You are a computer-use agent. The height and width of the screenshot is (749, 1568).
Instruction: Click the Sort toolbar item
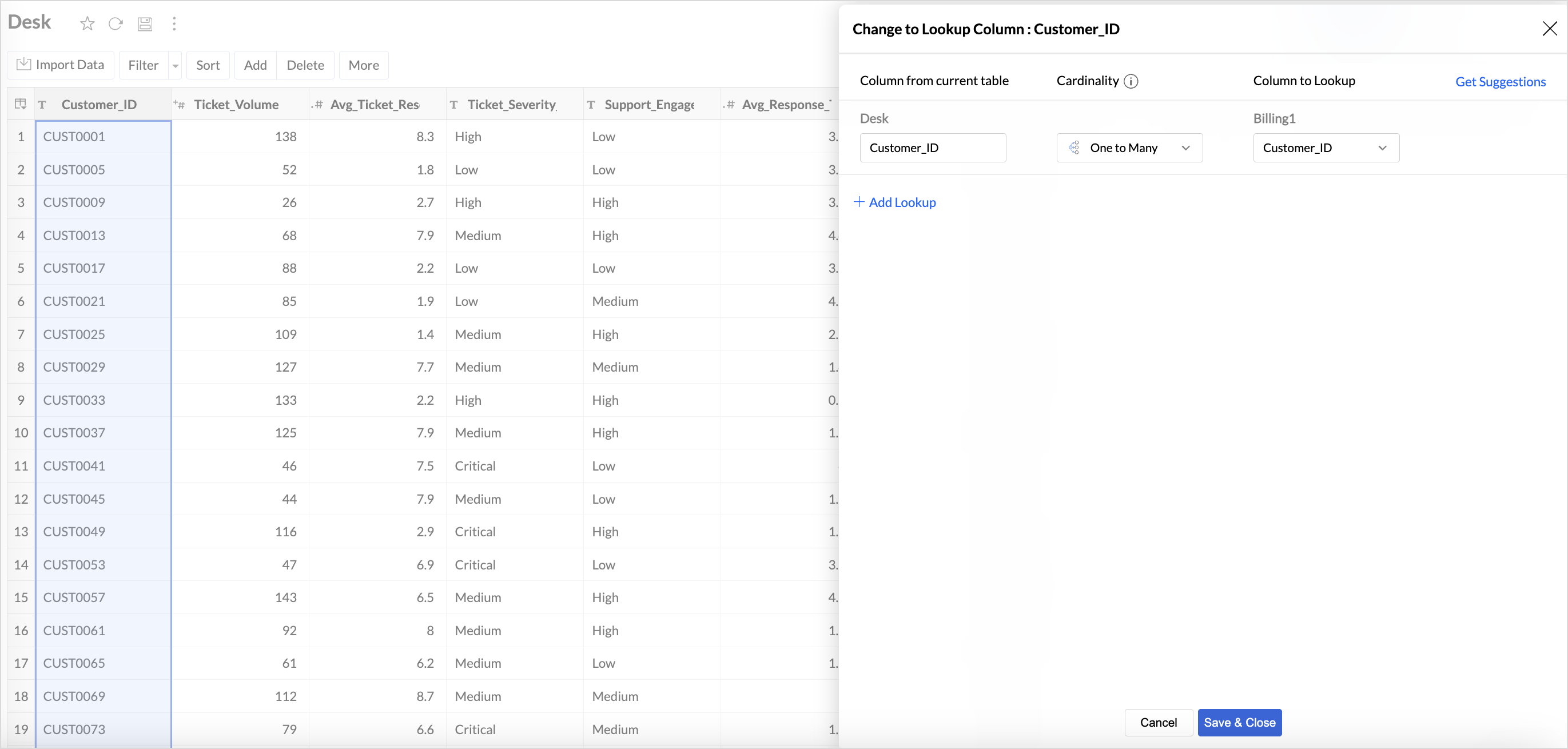point(208,65)
